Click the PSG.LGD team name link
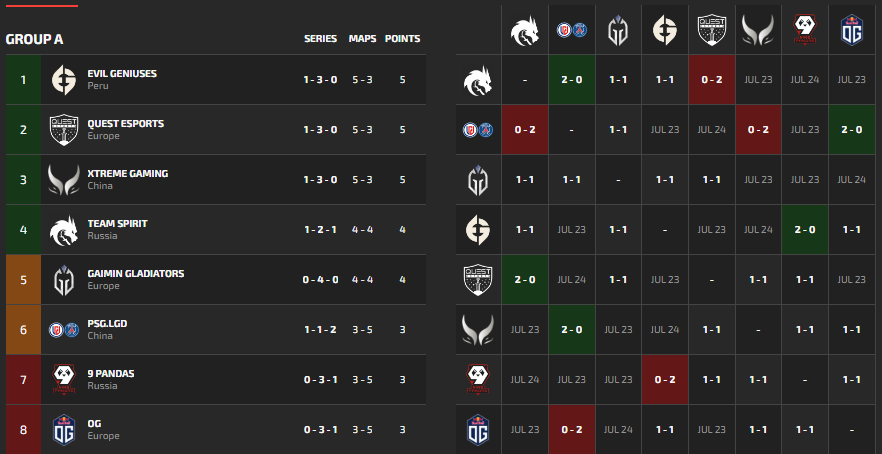The image size is (882, 454). 109,324
